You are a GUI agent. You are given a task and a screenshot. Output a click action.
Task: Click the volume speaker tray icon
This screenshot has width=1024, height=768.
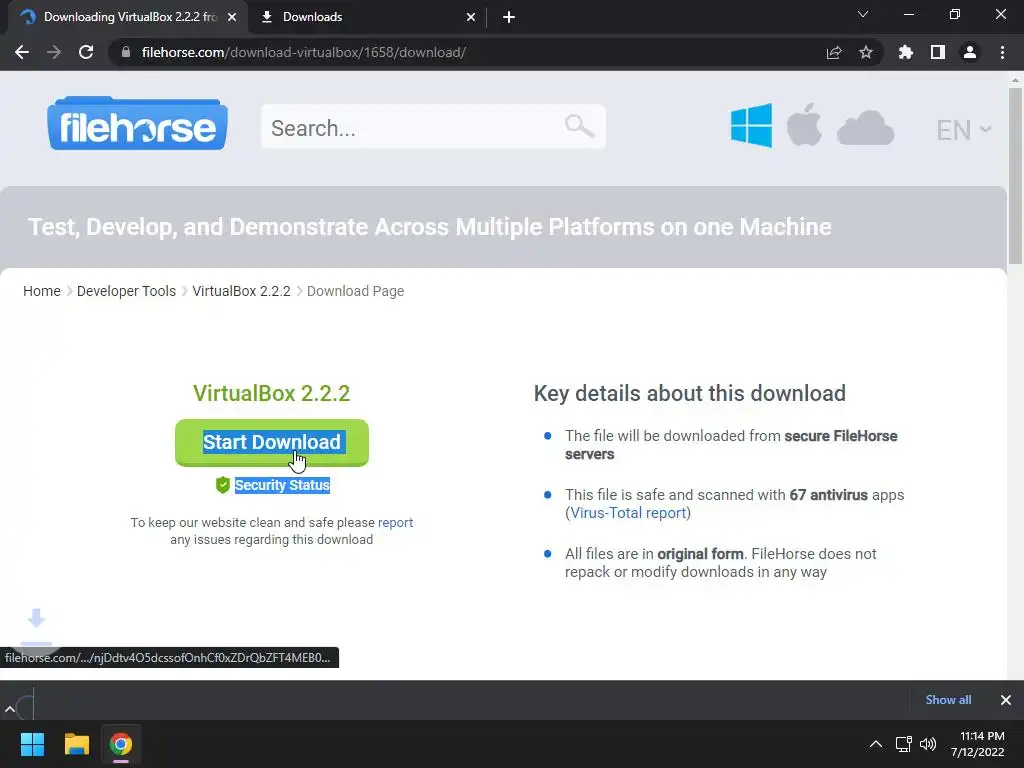pyautogui.click(x=927, y=744)
